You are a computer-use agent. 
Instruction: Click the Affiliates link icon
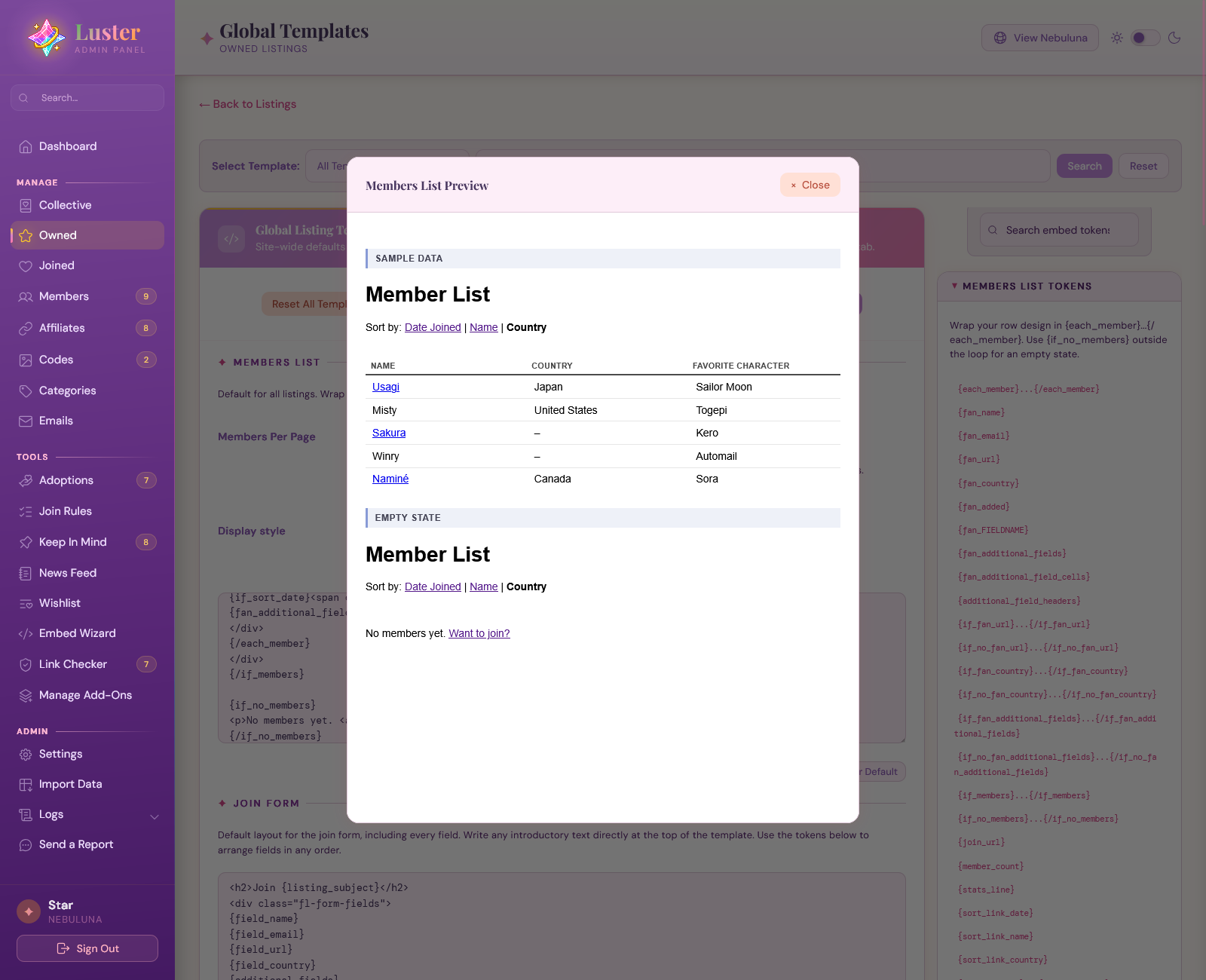click(26, 328)
